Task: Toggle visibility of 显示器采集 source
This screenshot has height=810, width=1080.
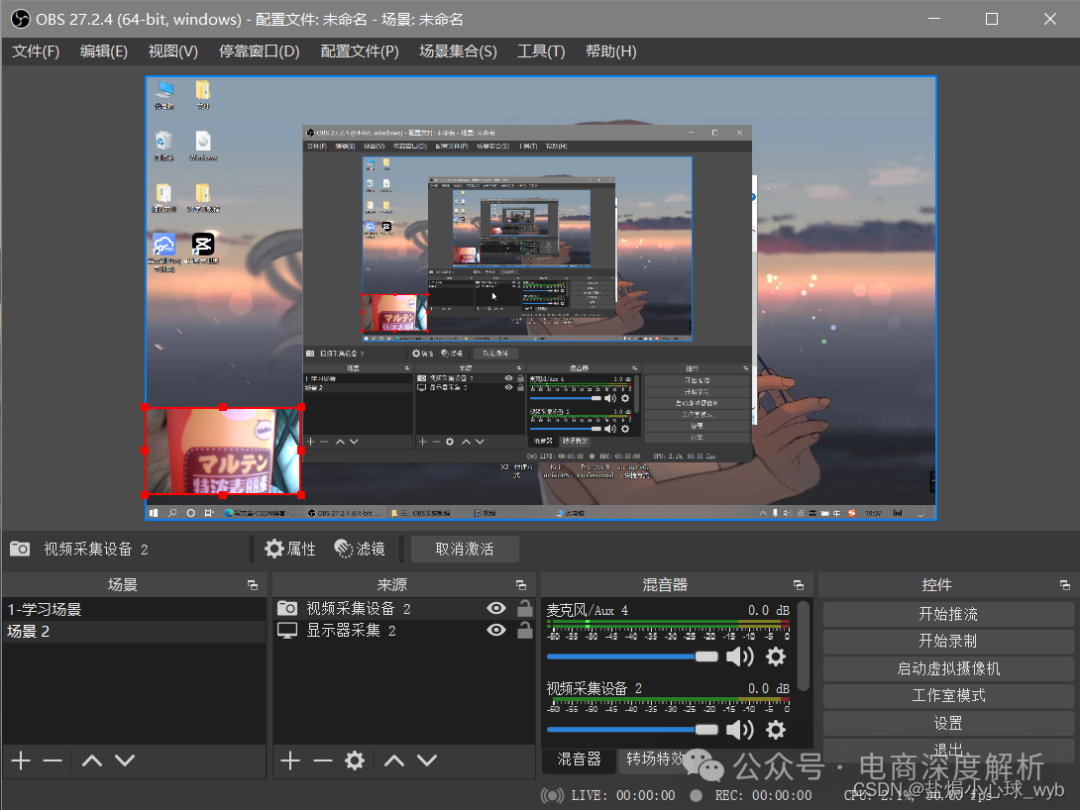Action: [x=496, y=630]
